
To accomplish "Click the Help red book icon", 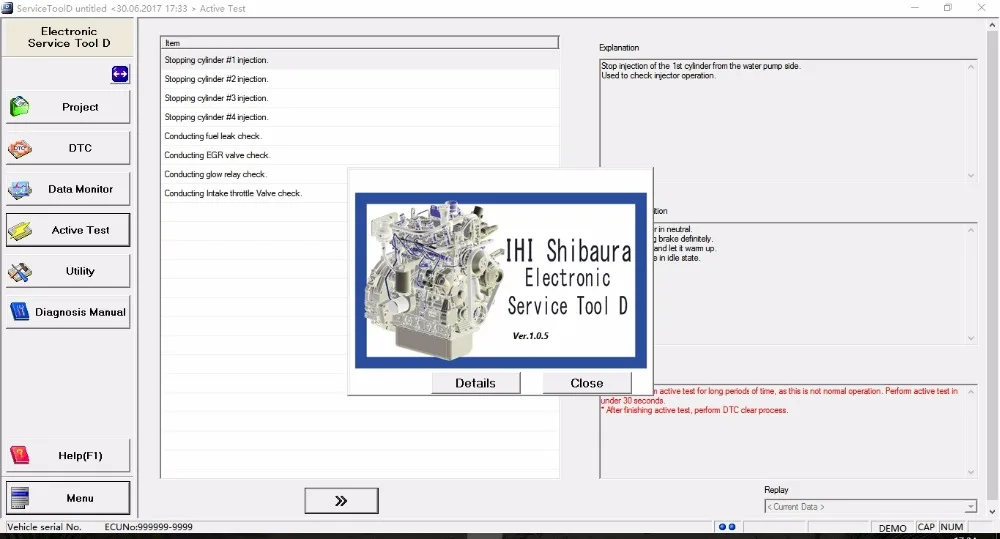I will pos(20,455).
